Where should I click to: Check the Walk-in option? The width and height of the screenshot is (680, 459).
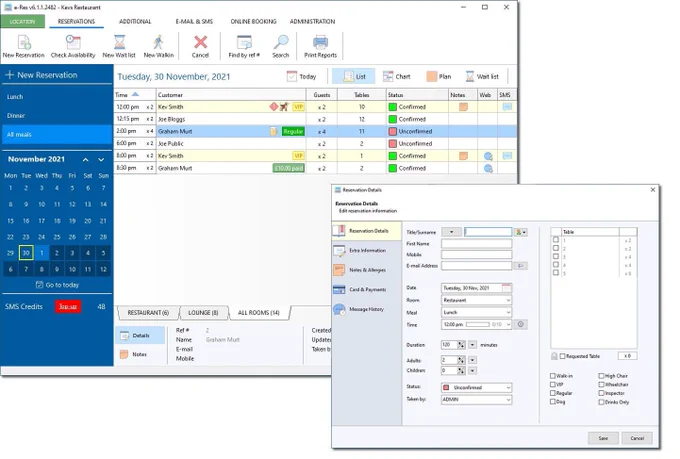(x=552, y=376)
